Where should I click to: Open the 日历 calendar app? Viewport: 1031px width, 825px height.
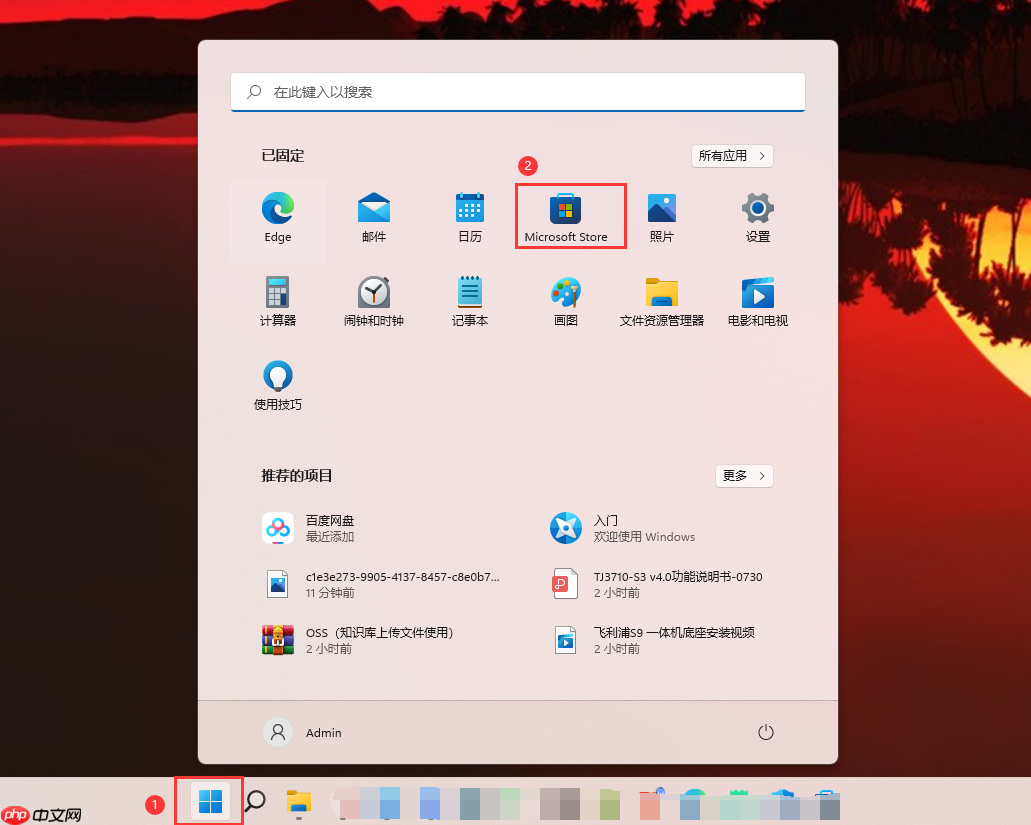[x=469, y=215]
